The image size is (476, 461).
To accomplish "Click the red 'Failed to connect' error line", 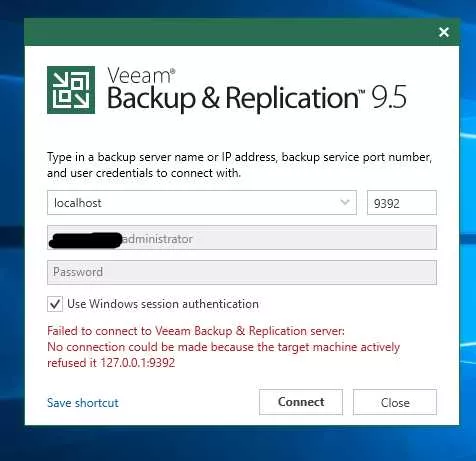I will point(196,331).
